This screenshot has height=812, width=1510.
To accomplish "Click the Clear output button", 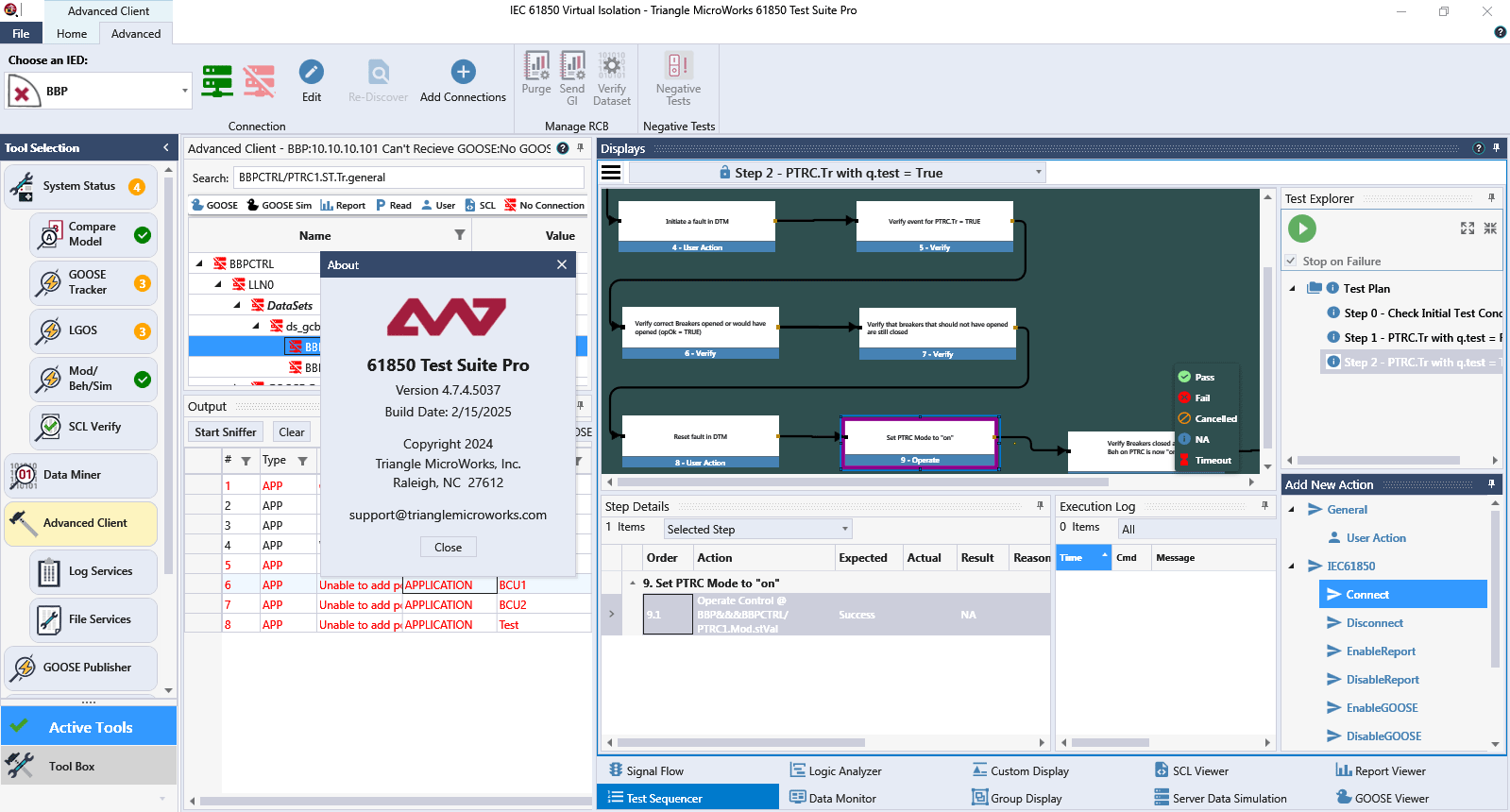I will [x=292, y=431].
